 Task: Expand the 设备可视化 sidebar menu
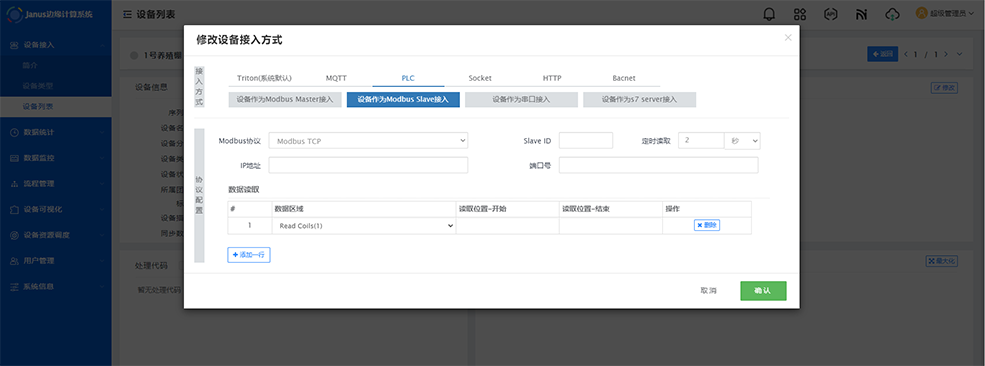pos(101,210)
